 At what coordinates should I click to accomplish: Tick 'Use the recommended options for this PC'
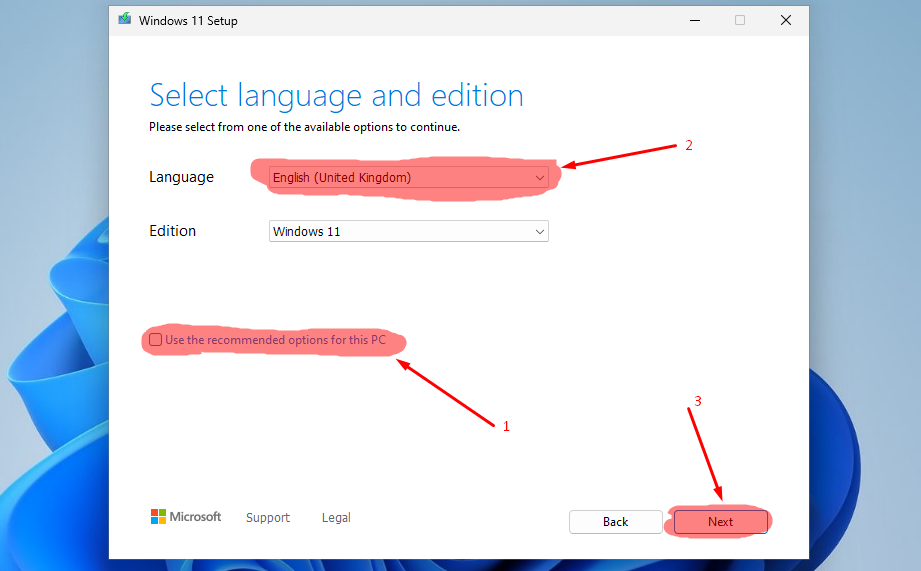156,340
